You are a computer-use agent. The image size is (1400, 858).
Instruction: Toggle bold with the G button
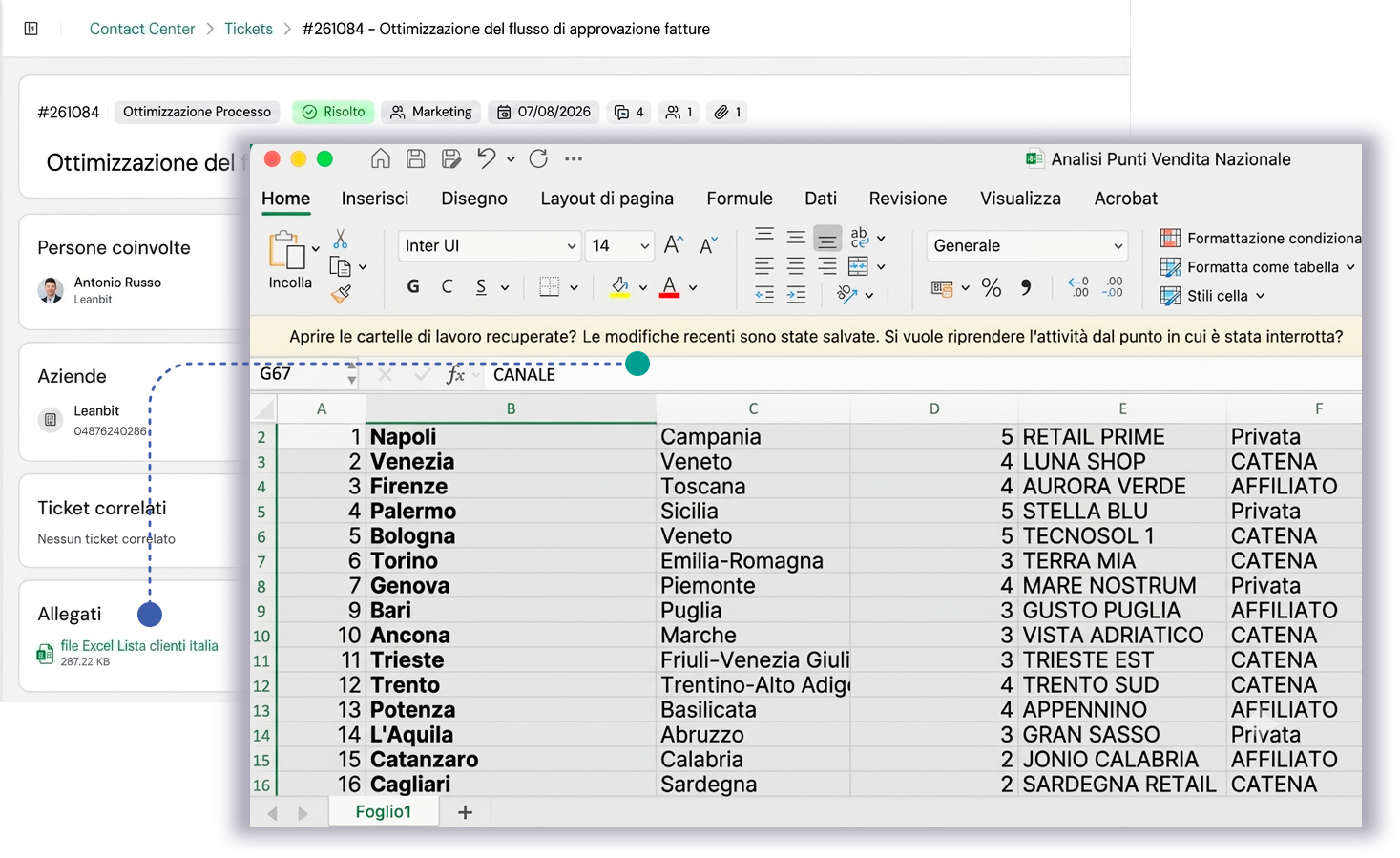coord(413,286)
